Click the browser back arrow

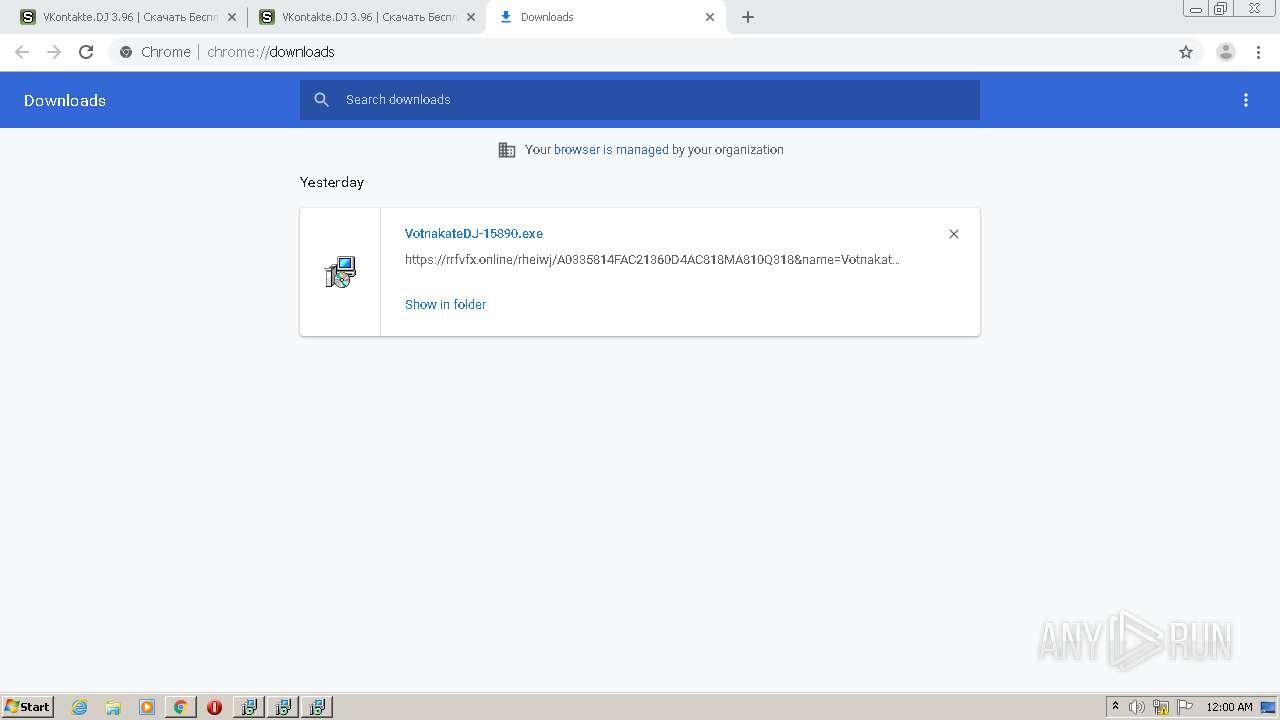pos(22,52)
